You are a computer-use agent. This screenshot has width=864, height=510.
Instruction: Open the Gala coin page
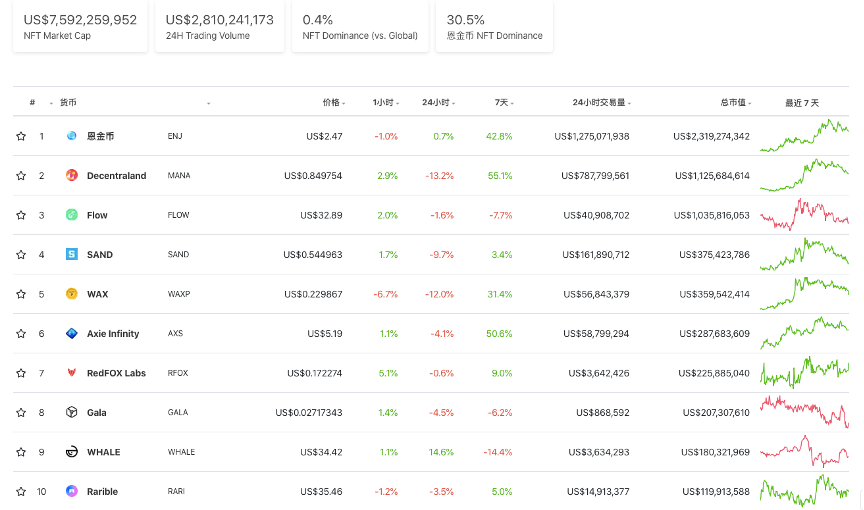96,413
